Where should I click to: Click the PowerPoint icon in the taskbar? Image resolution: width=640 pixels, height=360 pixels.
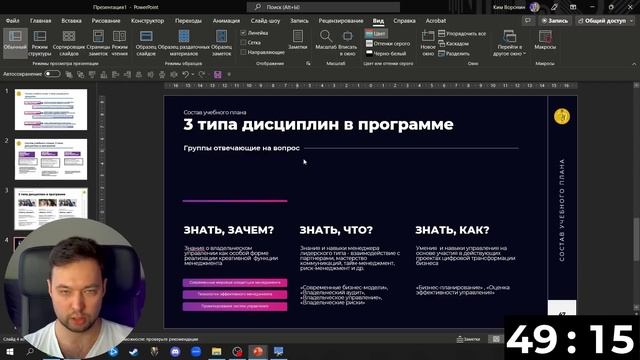258,351
